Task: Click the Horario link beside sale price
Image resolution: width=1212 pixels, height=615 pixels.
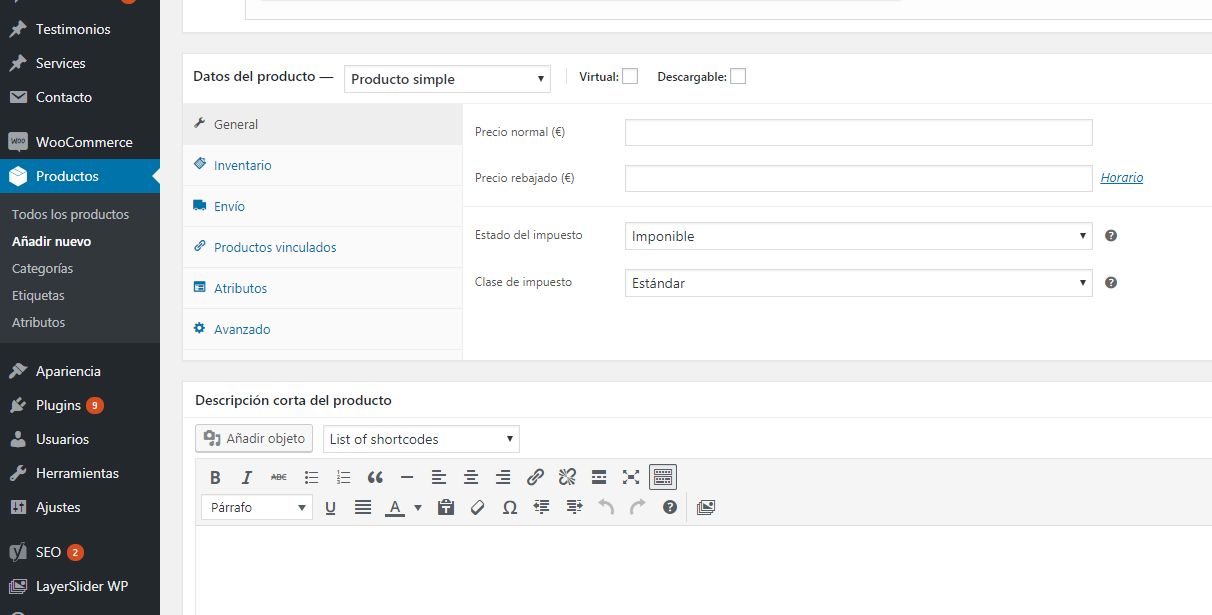Action: (x=1122, y=178)
